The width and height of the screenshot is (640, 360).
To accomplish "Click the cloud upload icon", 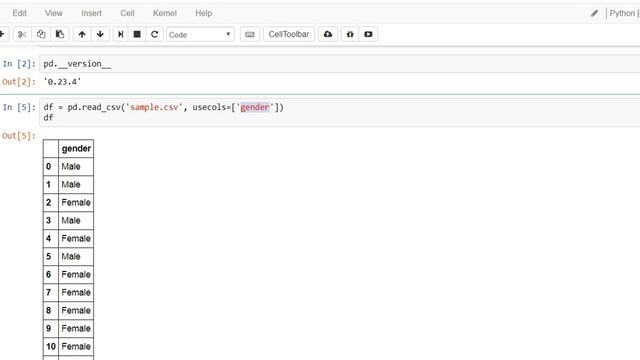I will point(328,34).
